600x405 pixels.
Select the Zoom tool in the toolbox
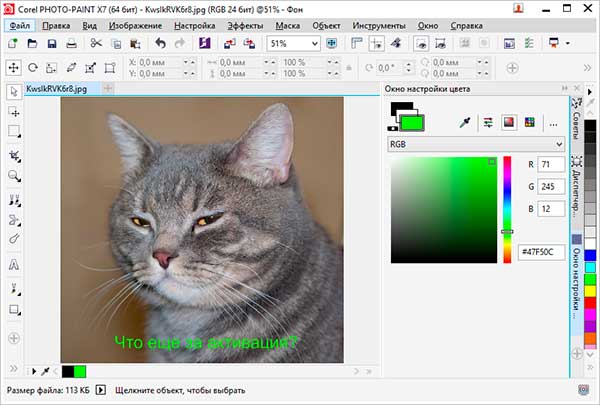(x=14, y=174)
